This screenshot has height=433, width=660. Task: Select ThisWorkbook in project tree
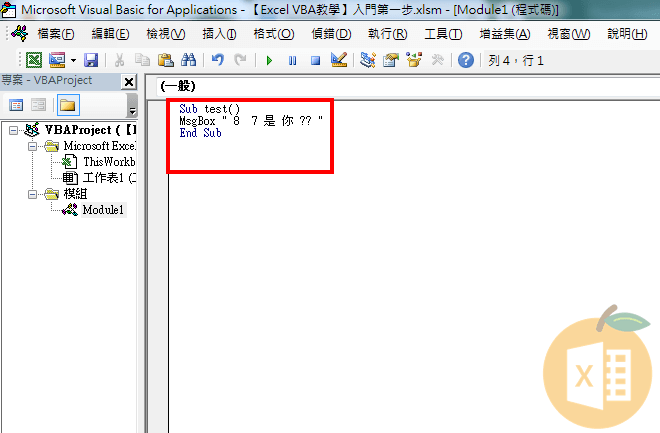[108, 162]
